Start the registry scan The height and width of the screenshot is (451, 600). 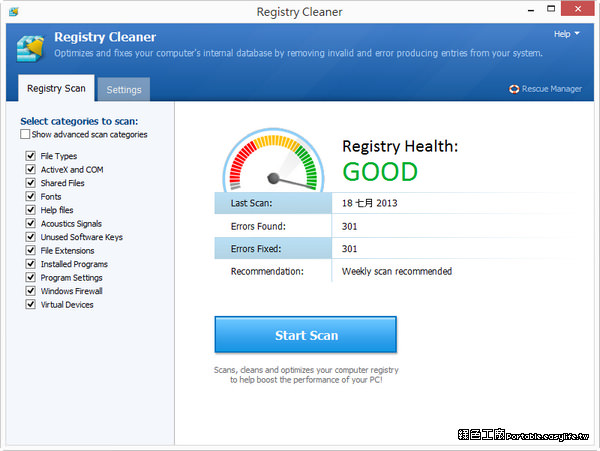coord(306,335)
